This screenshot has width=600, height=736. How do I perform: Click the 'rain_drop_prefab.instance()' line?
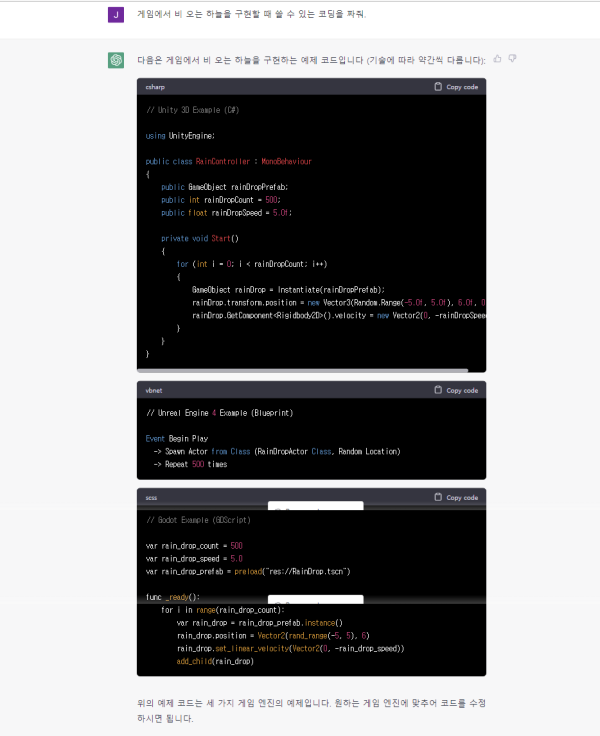coord(260,623)
